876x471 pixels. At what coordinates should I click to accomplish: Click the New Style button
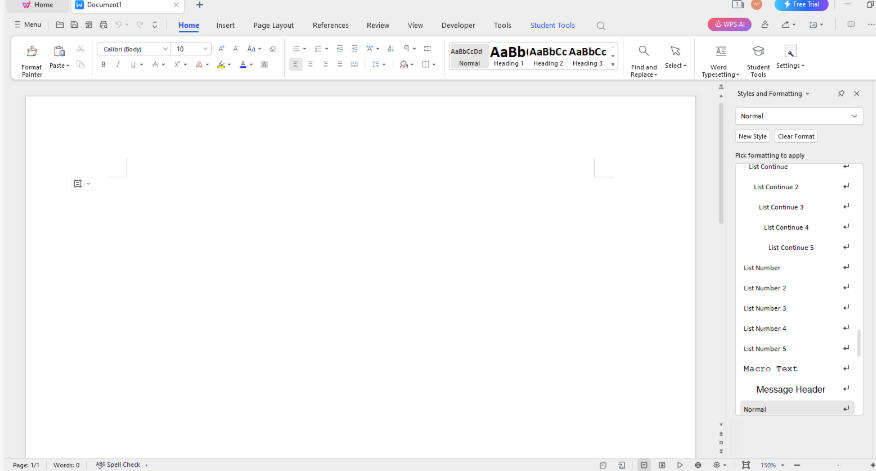coord(752,136)
